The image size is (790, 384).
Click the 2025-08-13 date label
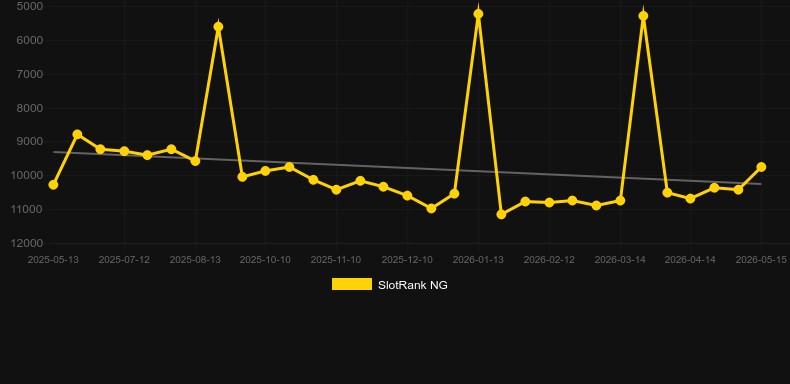[x=195, y=260]
